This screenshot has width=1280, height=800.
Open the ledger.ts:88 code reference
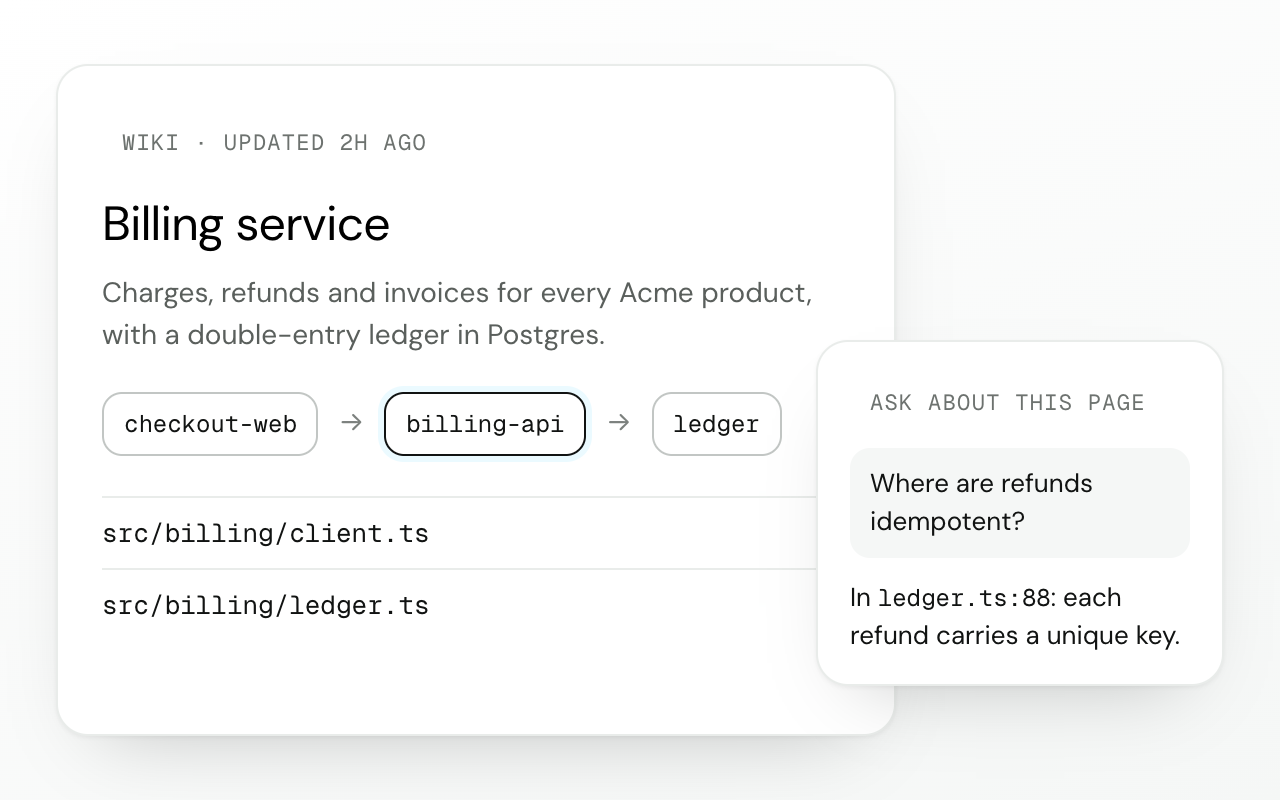(964, 598)
